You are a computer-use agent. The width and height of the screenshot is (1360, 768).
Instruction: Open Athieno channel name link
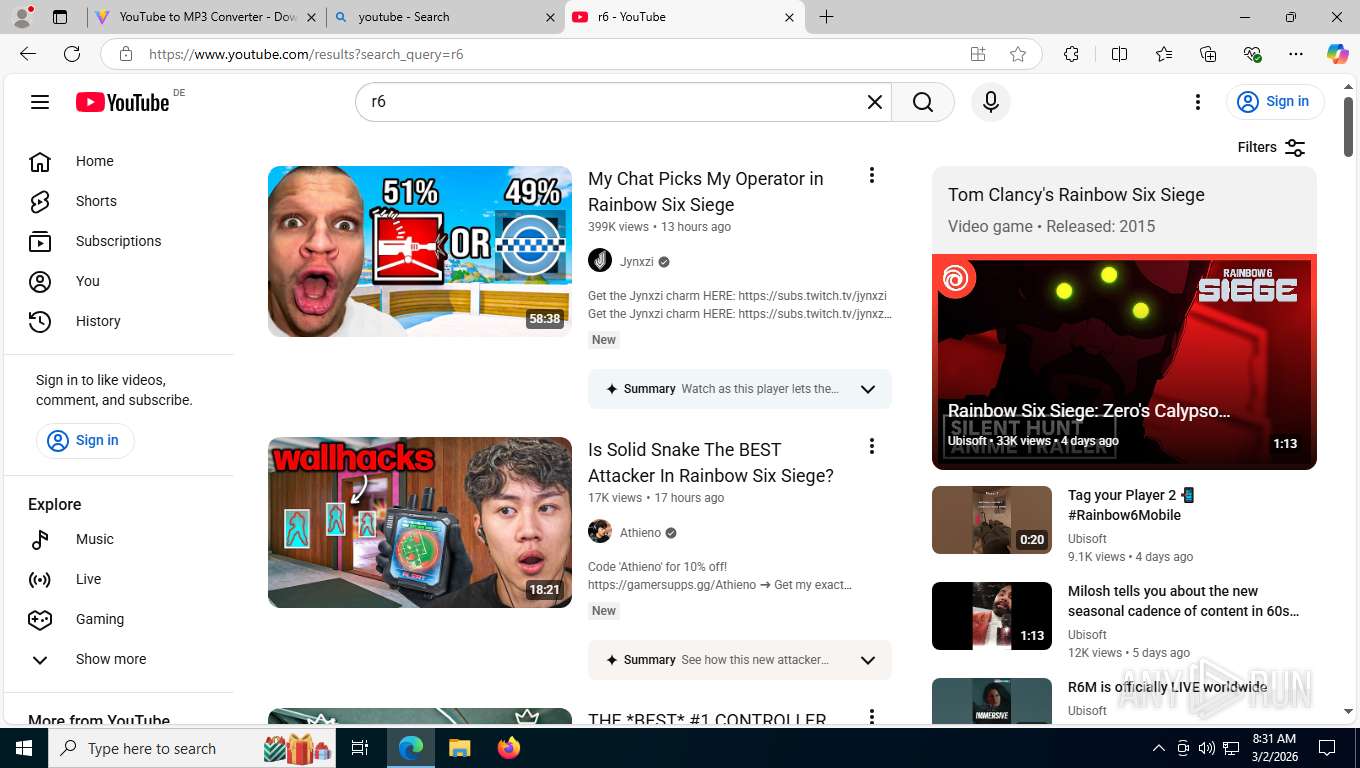(x=640, y=532)
